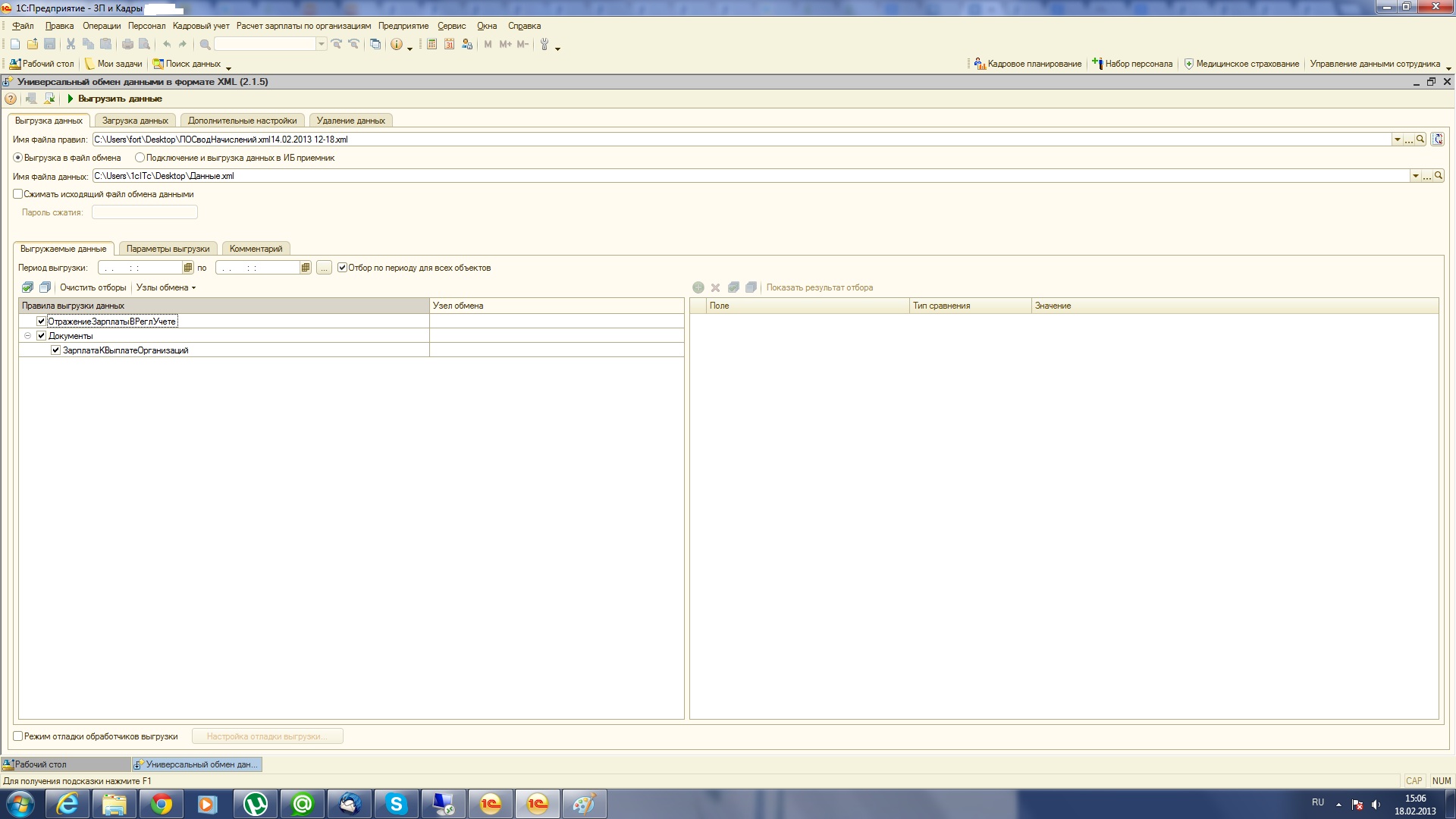Select Подключение и выгрузка данных в ИБ приемник
This screenshot has width=1456, height=819.
click(140, 158)
